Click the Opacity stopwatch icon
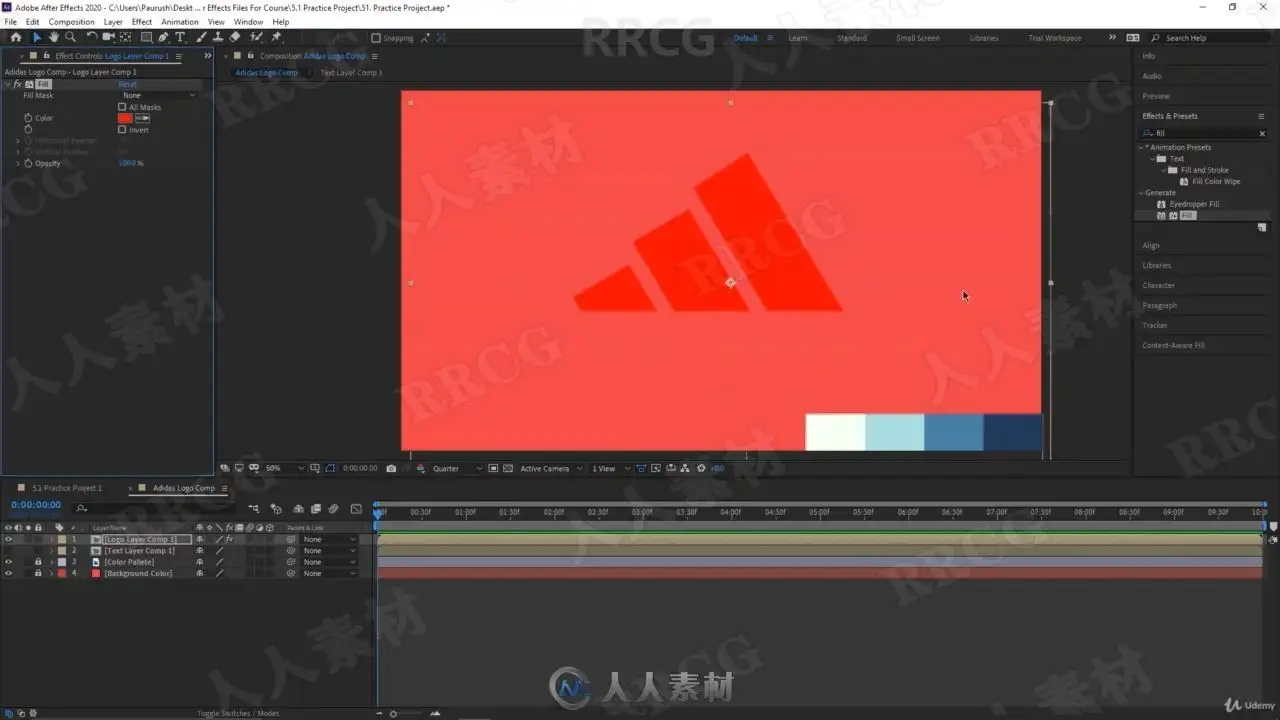 pyautogui.click(x=28, y=163)
